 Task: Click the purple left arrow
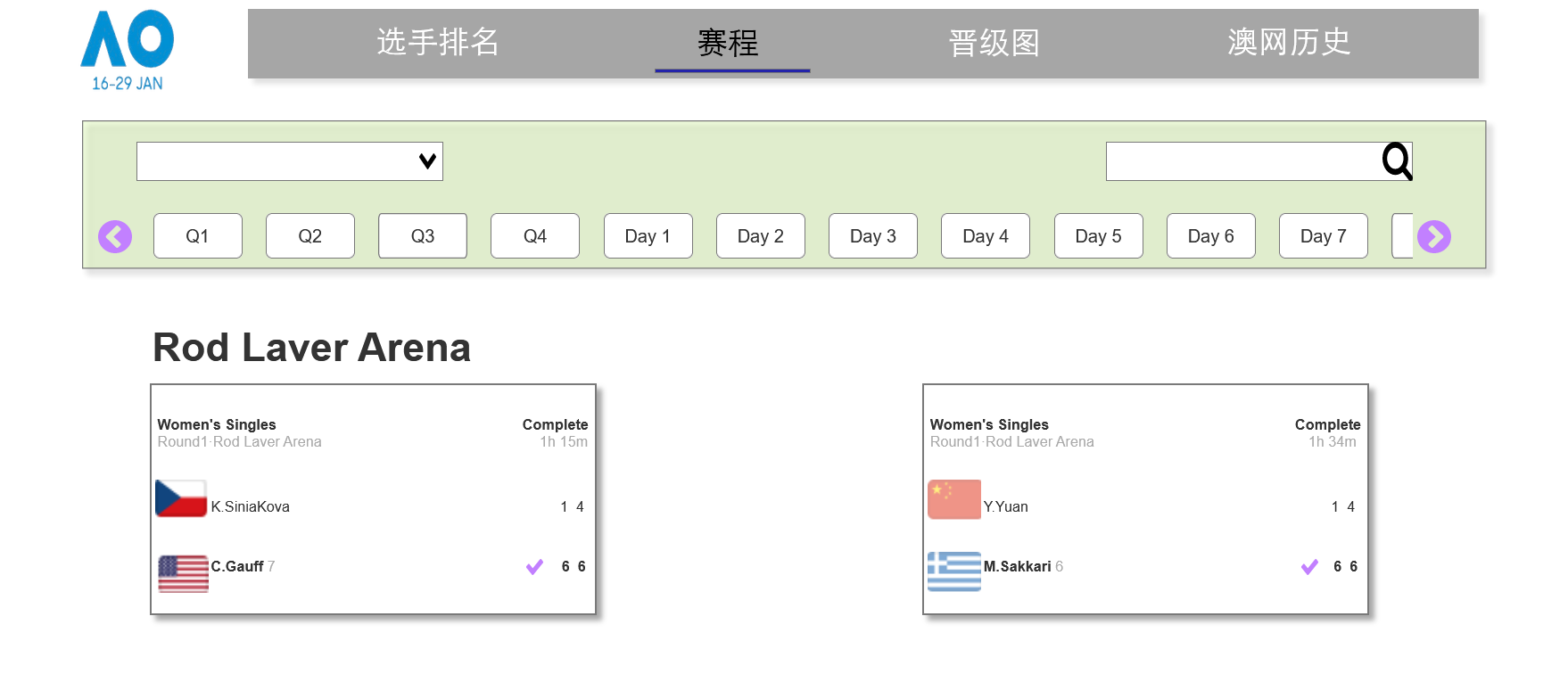pos(115,236)
